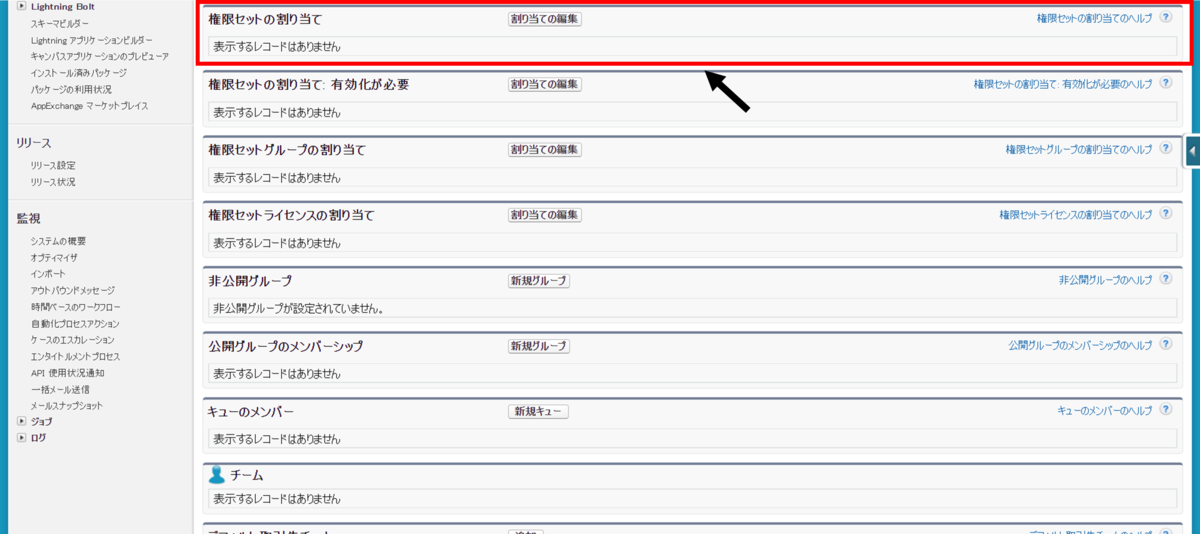The width and height of the screenshot is (1200, 534).
Task: Open API 使用状況通知 in sidebar
Action: point(67,373)
